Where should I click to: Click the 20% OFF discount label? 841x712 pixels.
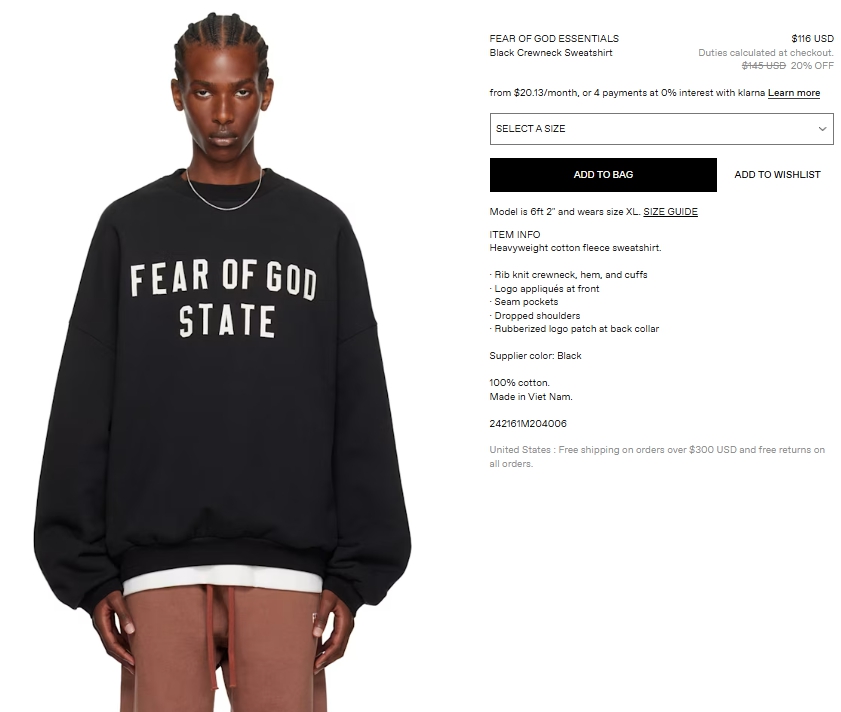pos(812,65)
